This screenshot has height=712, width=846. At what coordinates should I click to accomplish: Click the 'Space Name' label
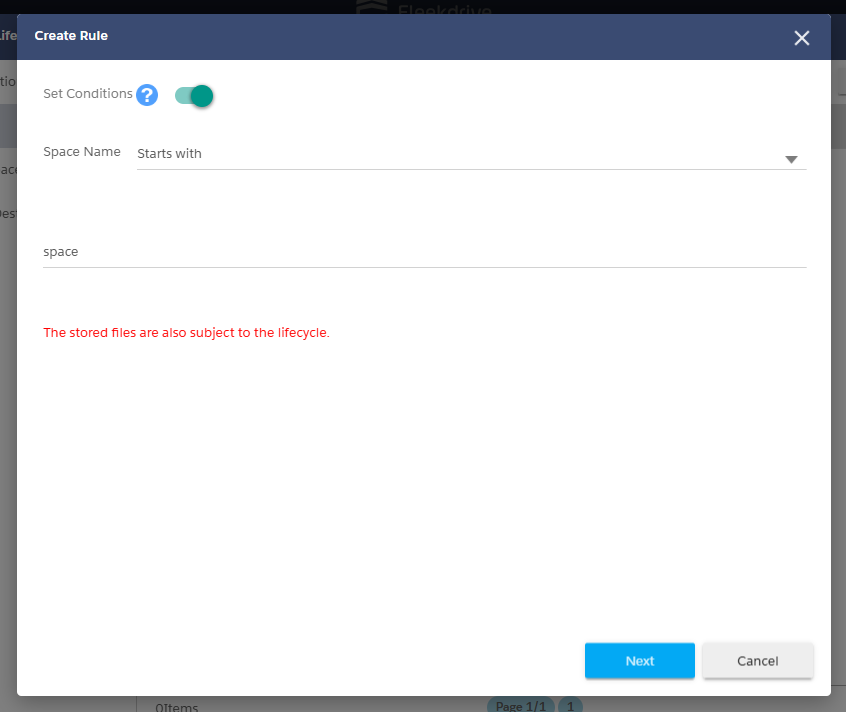[x=82, y=152]
